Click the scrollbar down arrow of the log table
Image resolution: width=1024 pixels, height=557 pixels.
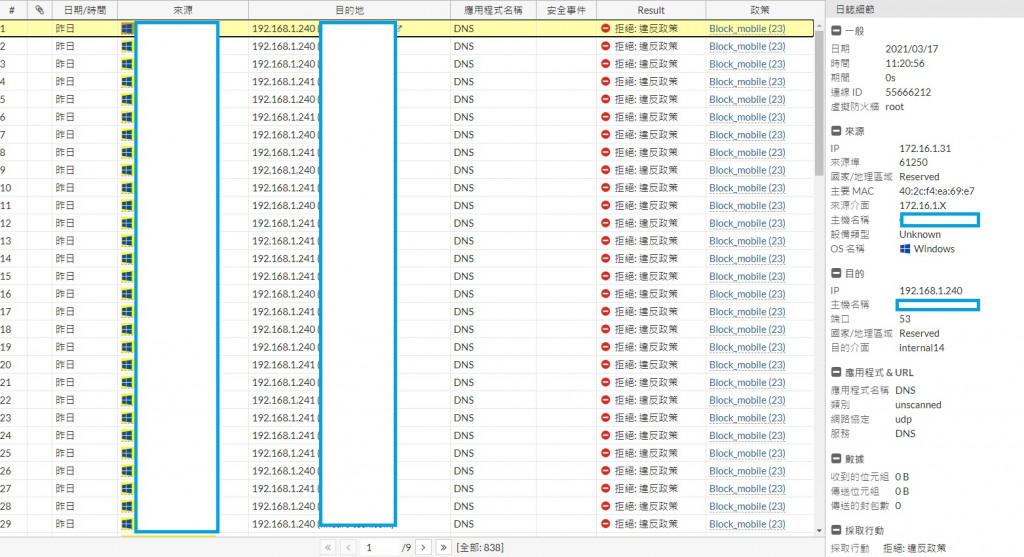pos(819,531)
